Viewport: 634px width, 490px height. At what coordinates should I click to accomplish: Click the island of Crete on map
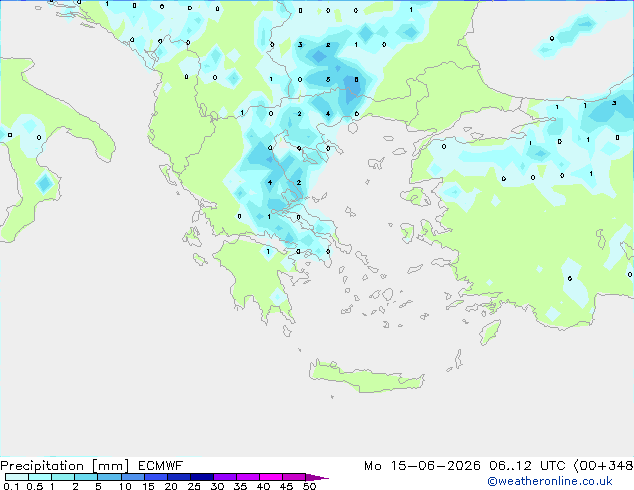[366, 377]
